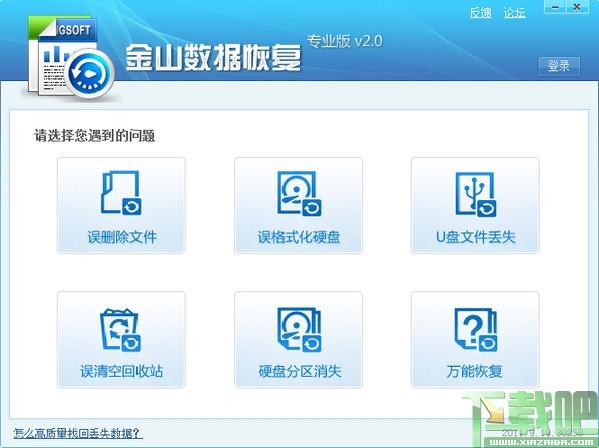Open the 怎么高质量找回丢失数据 help link
599x448 pixels.
[x=78, y=433]
